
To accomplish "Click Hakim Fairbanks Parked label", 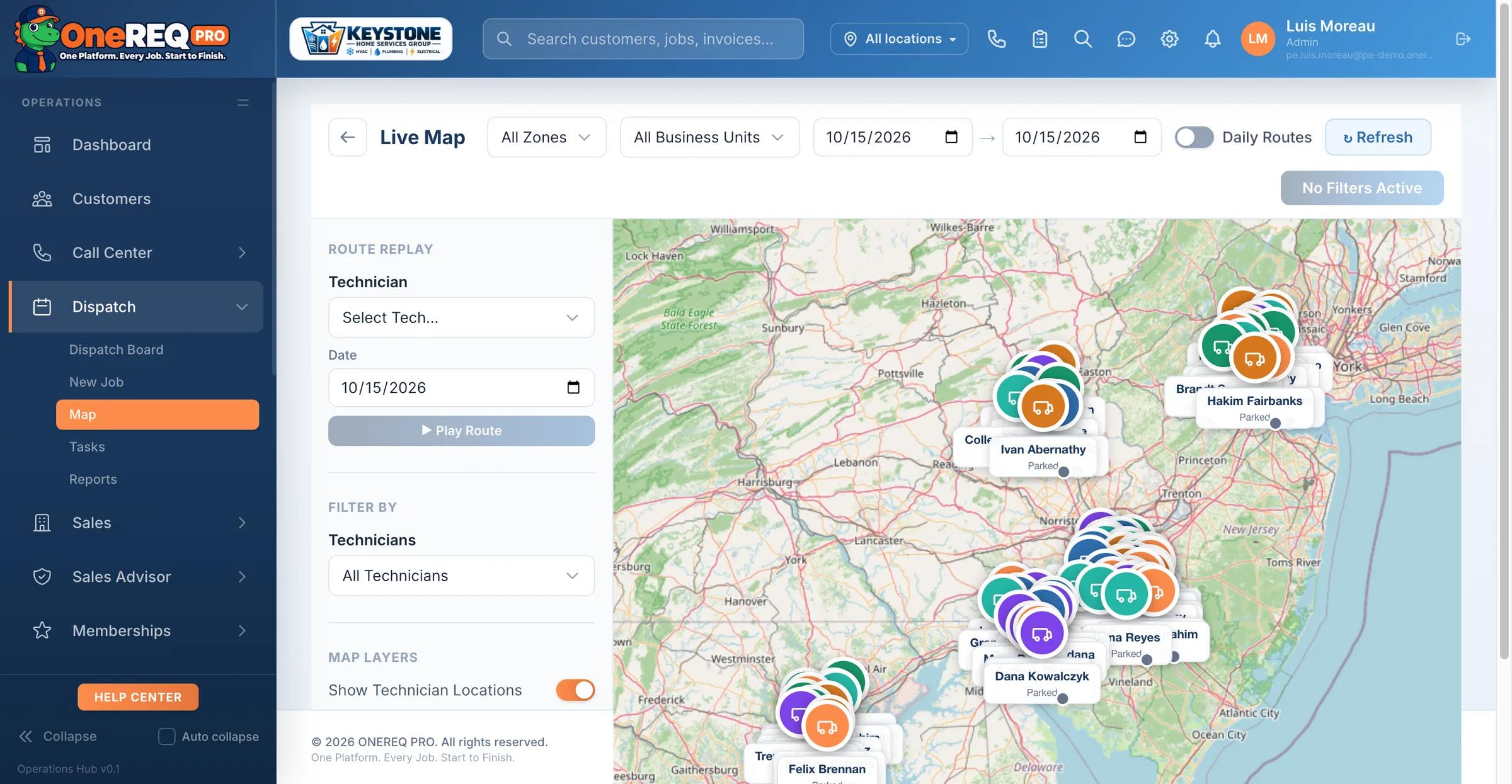I will click(x=1254, y=408).
